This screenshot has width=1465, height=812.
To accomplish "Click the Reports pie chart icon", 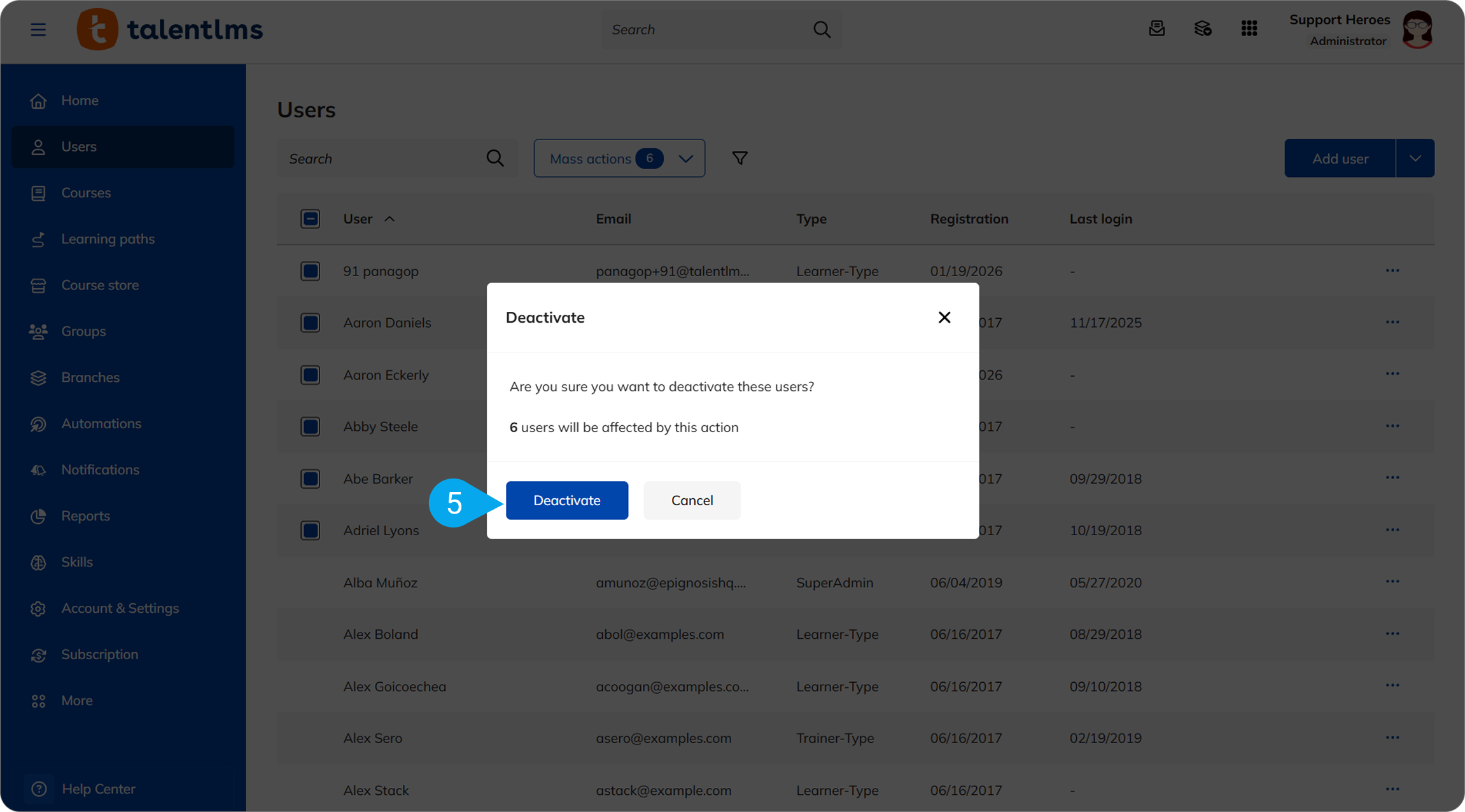I will [38, 516].
